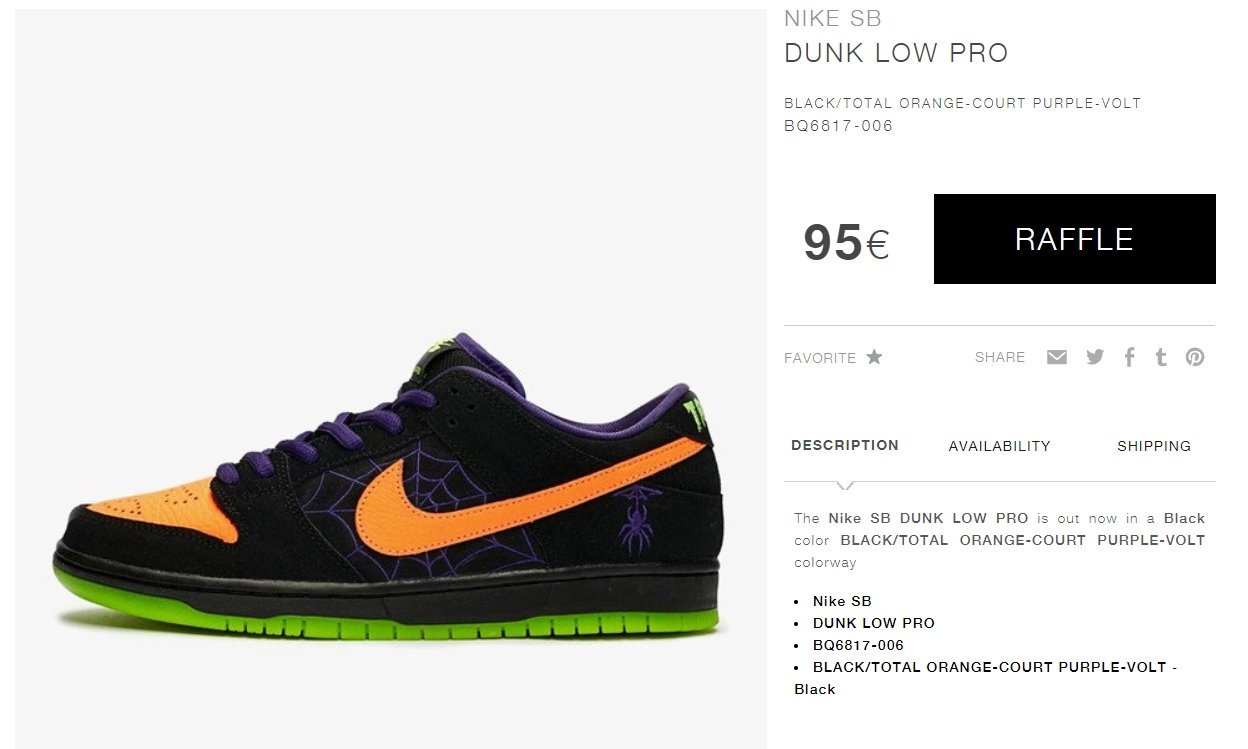Image resolution: width=1248 pixels, height=749 pixels.
Task: Share product via the envelope email icon
Action: [x=1057, y=357]
